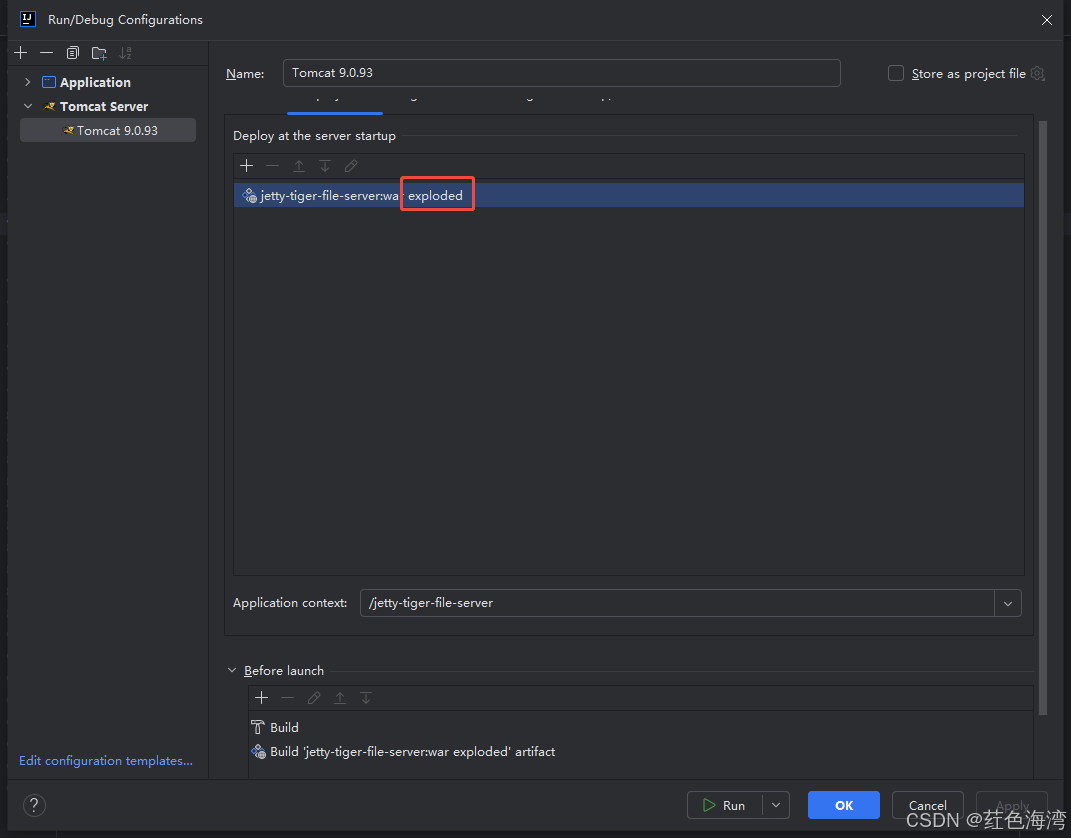Collapse the Before launch section
The height and width of the screenshot is (838, 1071).
click(x=232, y=671)
